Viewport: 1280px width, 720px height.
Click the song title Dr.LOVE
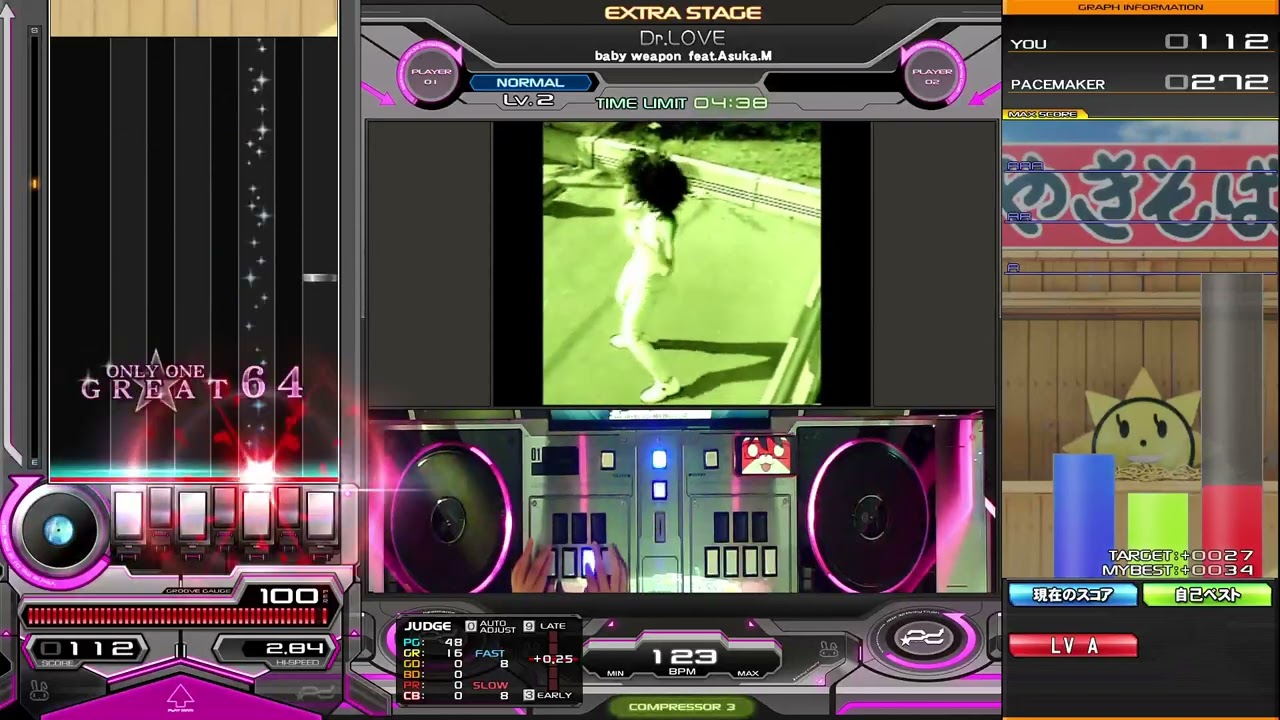[x=682, y=38]
